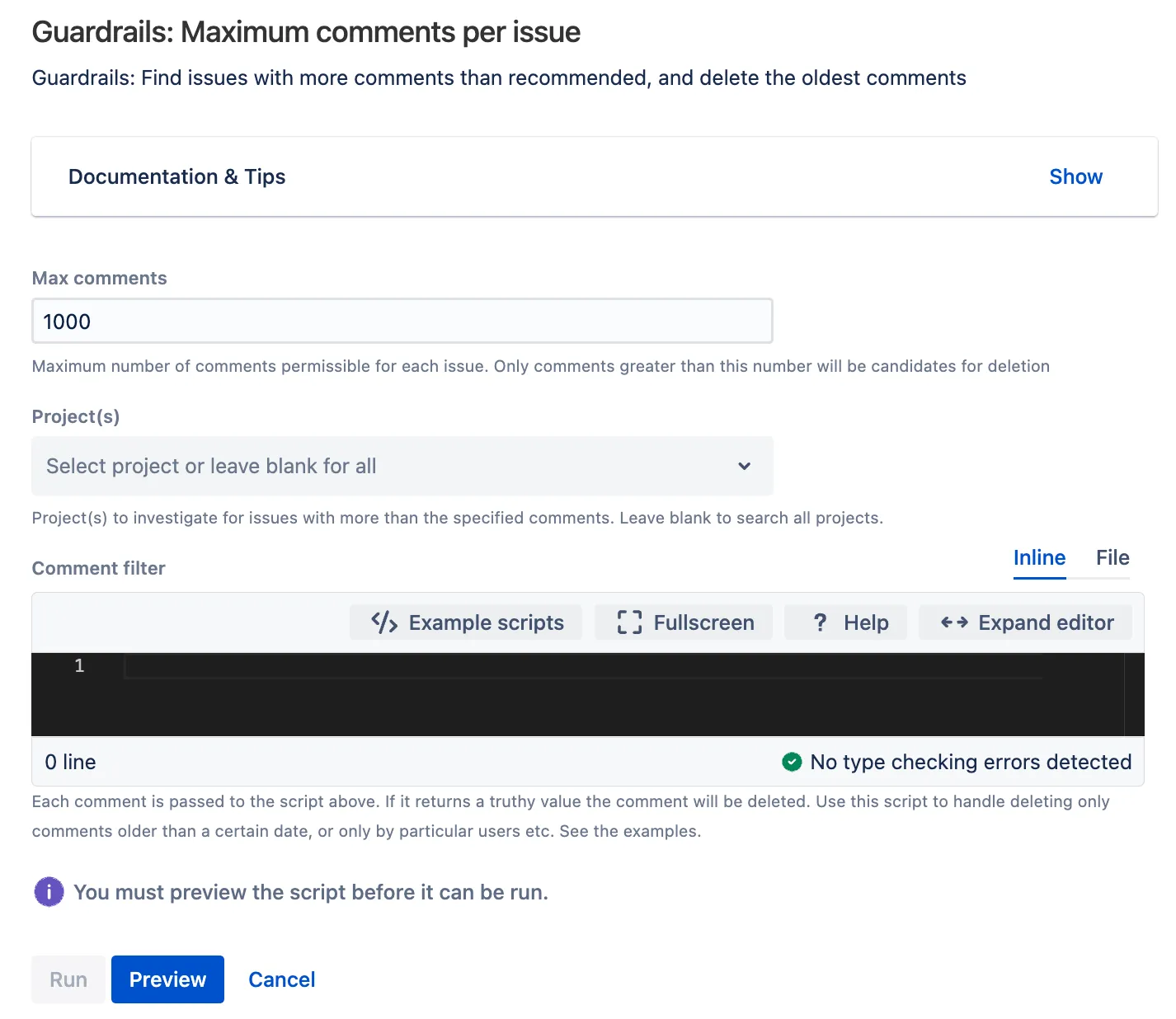
Task: Show the Documentation & Tips section
Action: coord(1075,176)
